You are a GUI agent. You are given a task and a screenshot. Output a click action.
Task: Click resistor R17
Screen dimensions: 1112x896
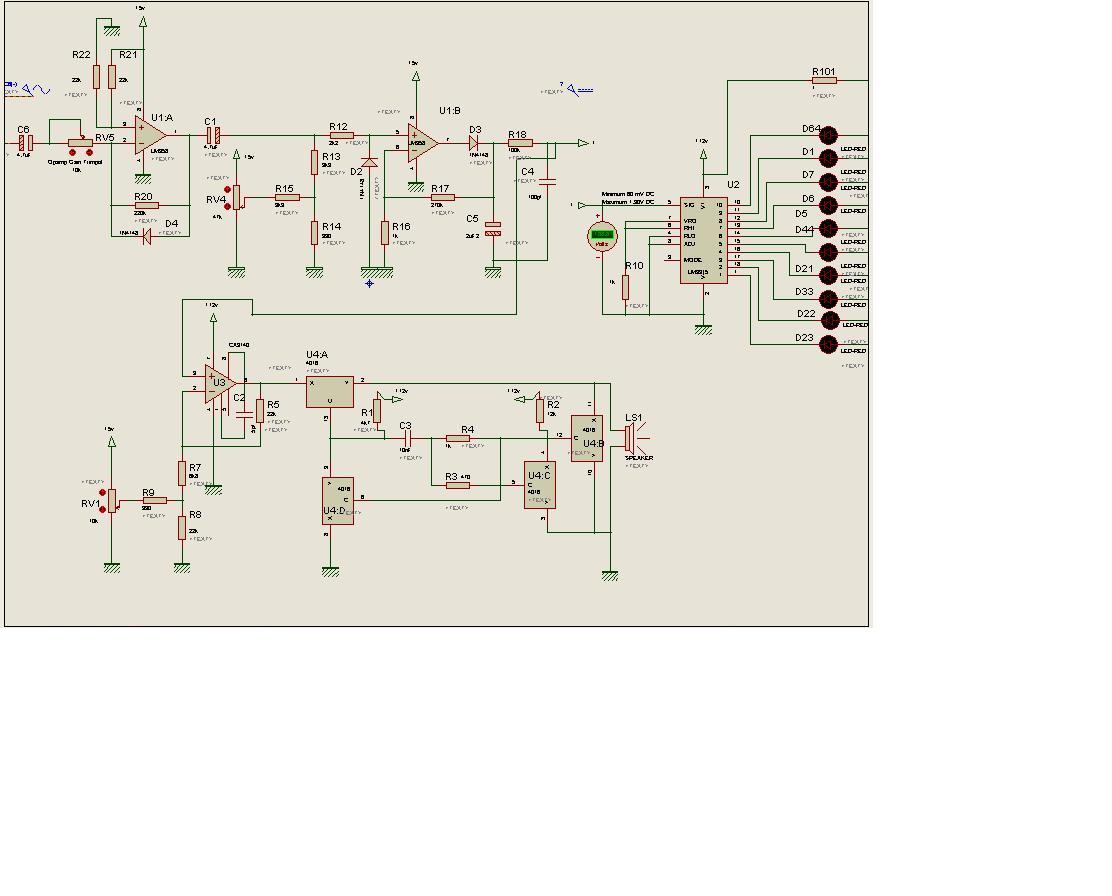(443, 197)
